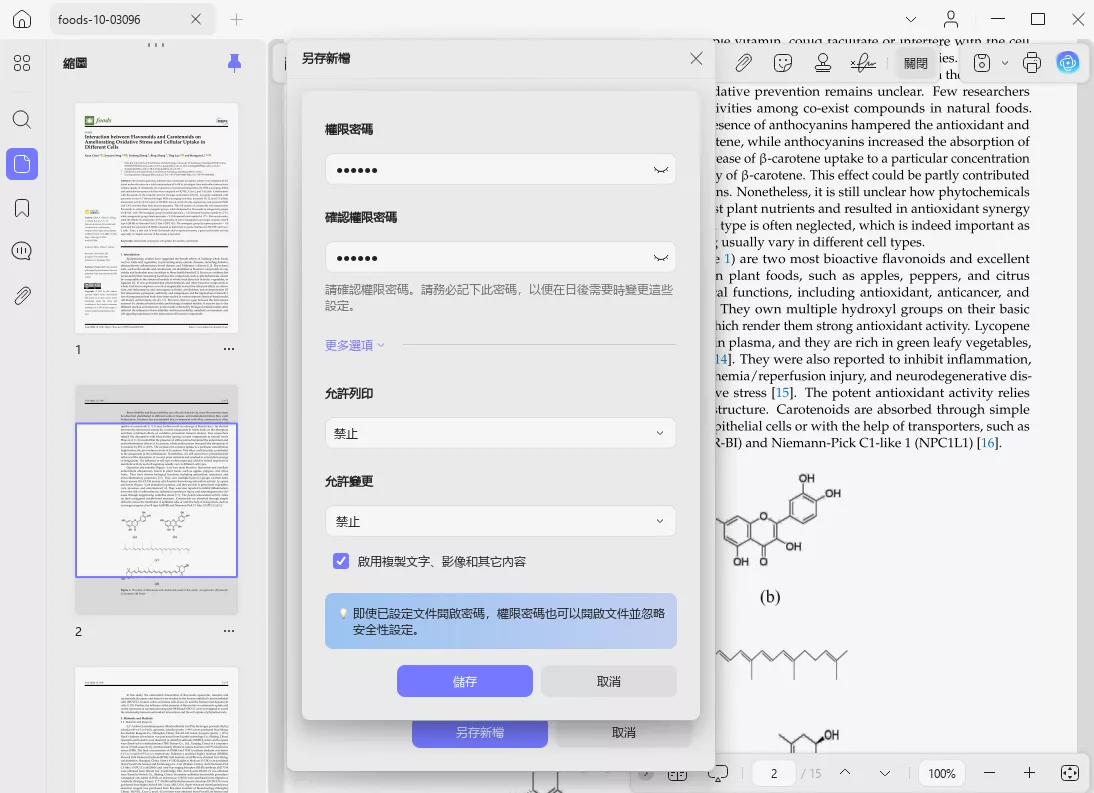This screenshot has width=1094, height=793.
Task: Show permission password characters
Action: [x=661, y=170]
